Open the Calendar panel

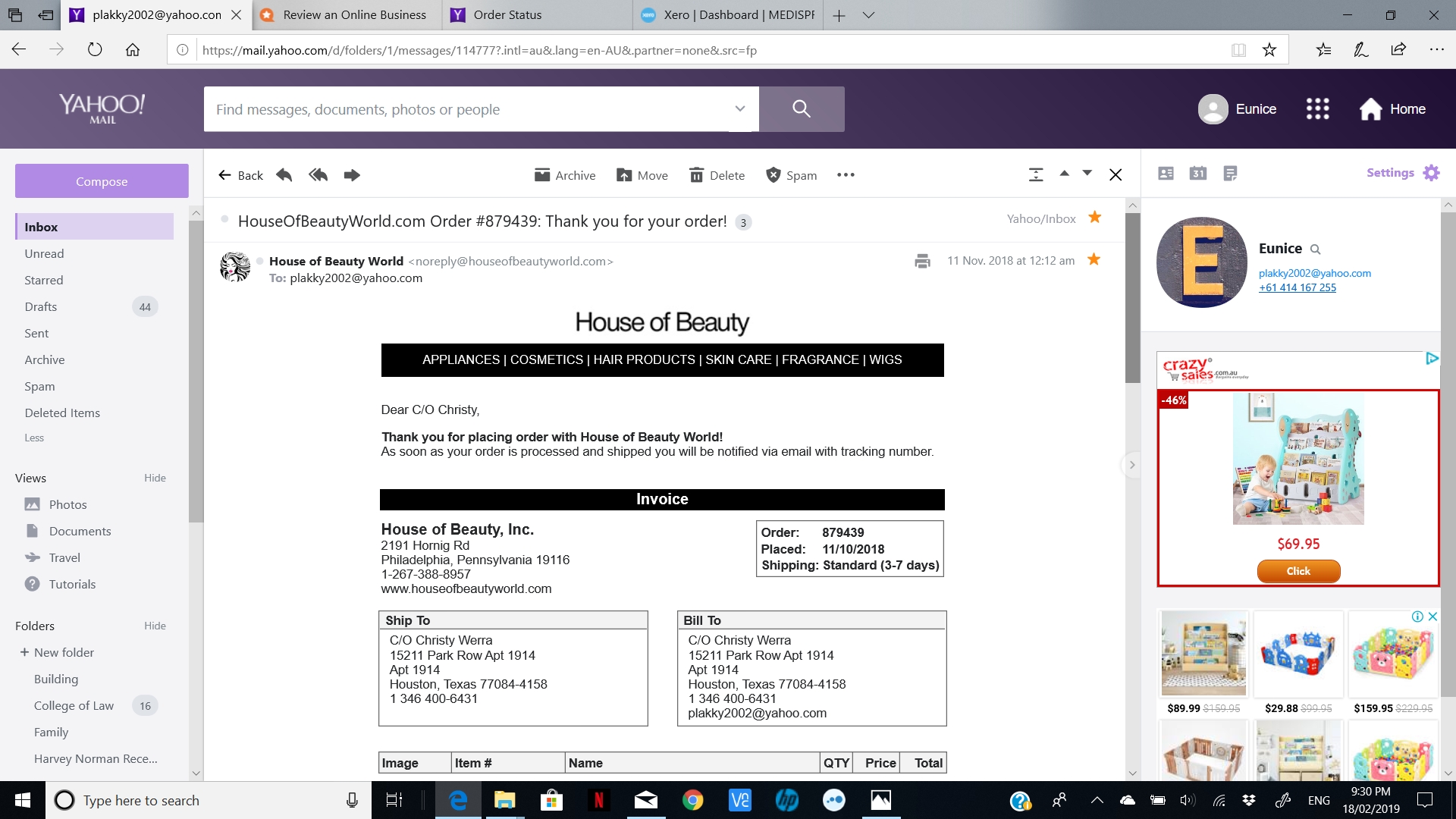(1198, 173)
